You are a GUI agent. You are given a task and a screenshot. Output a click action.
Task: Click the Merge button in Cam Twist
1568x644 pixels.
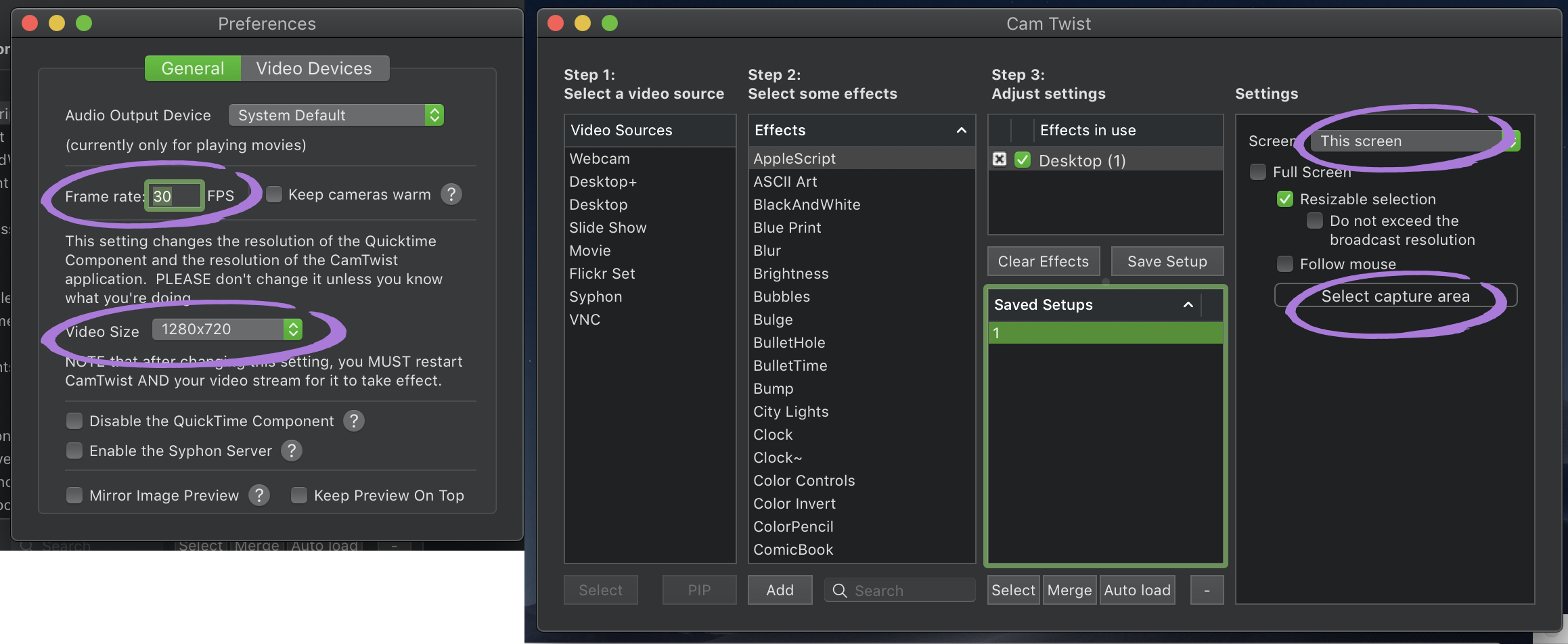coord(1069,590)
